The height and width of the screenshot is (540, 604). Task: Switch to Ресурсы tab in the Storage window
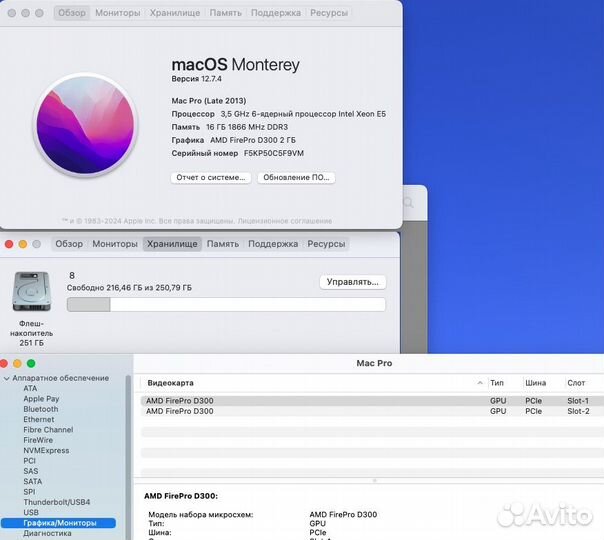pos(326,244)
